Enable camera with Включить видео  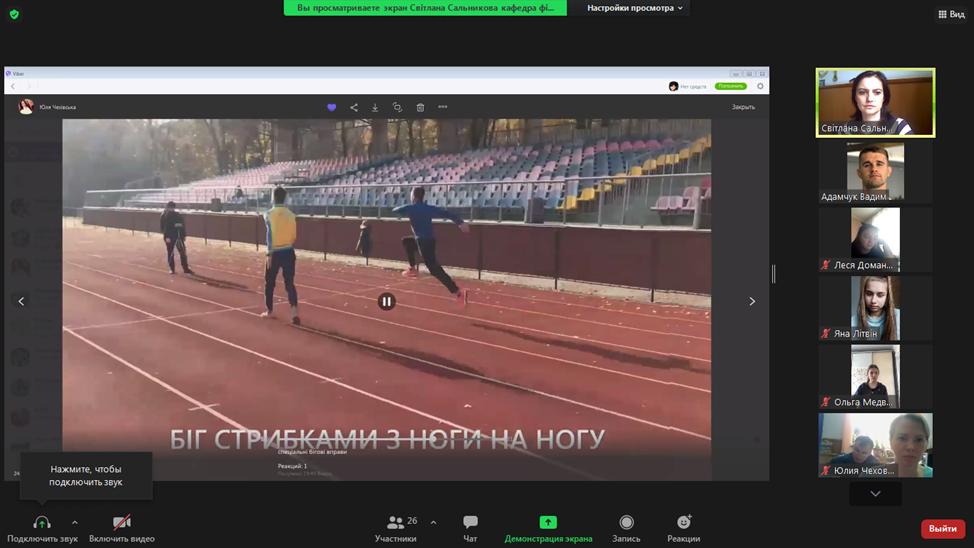point(122,528)
